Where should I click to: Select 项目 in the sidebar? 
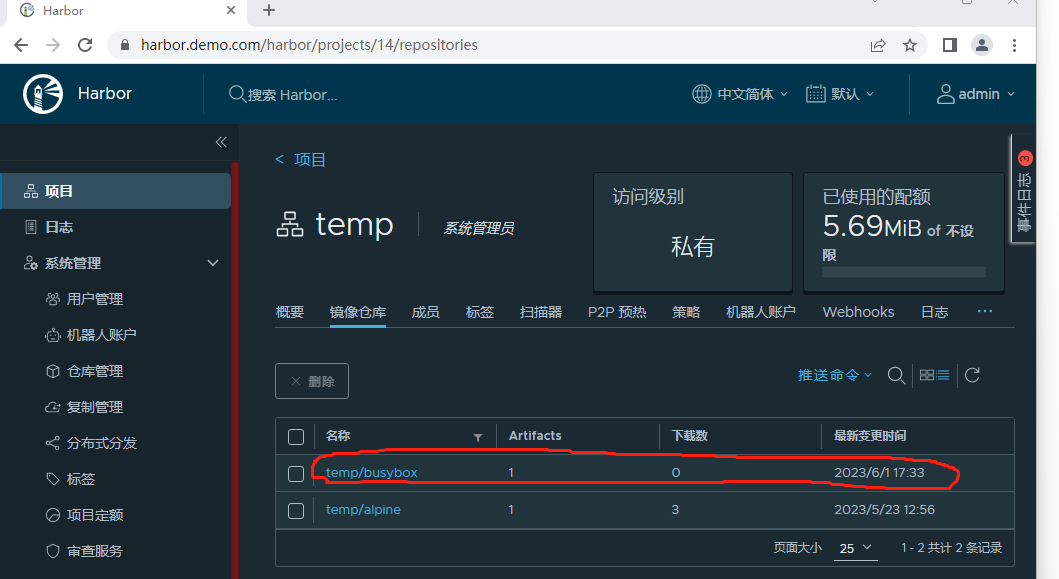click(x=115, y=191)
